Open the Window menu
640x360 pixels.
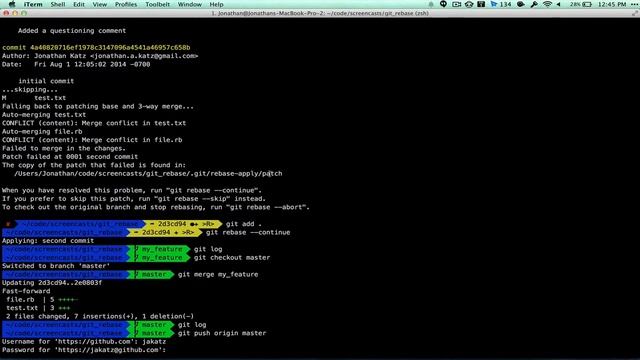(190, 4)
